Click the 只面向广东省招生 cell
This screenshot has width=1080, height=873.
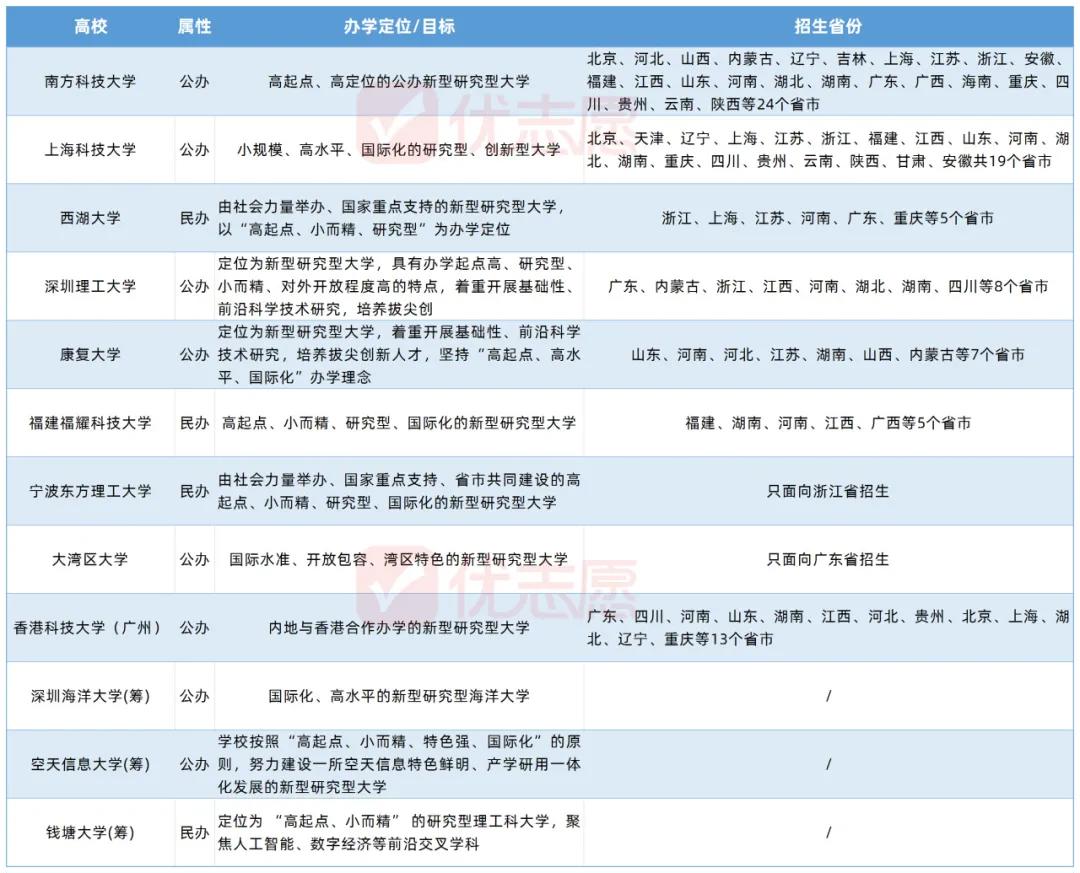coord(828,559)
